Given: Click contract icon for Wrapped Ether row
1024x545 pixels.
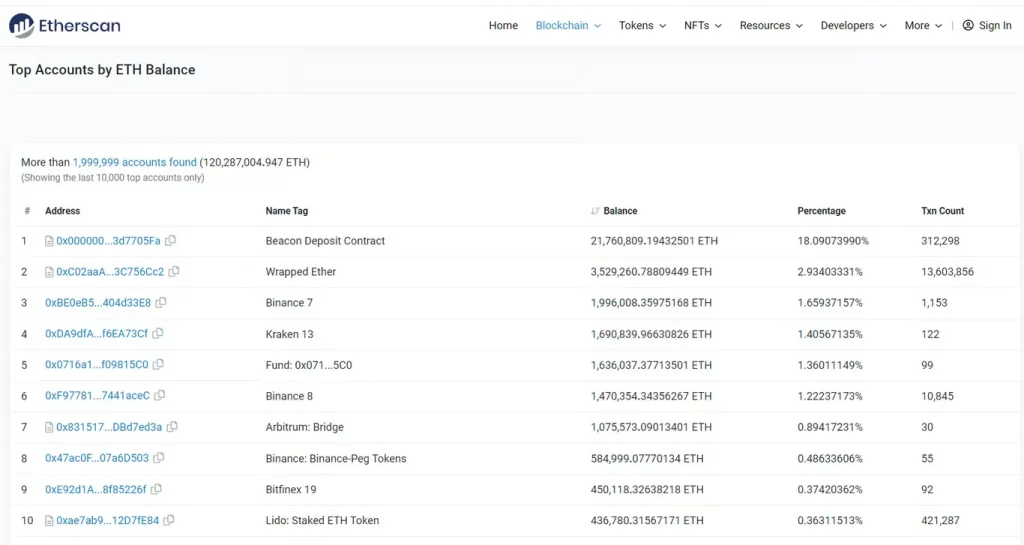Looking at the screenshot, I should point(49,272).
